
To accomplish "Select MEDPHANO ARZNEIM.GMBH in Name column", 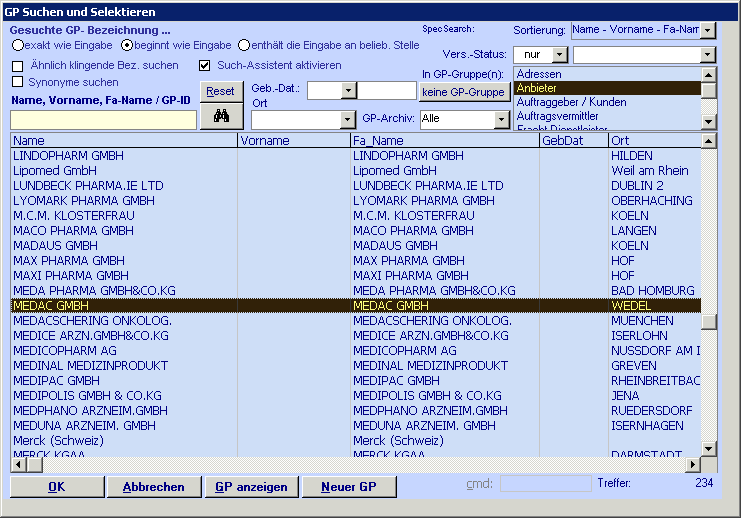I will point(124,411).
